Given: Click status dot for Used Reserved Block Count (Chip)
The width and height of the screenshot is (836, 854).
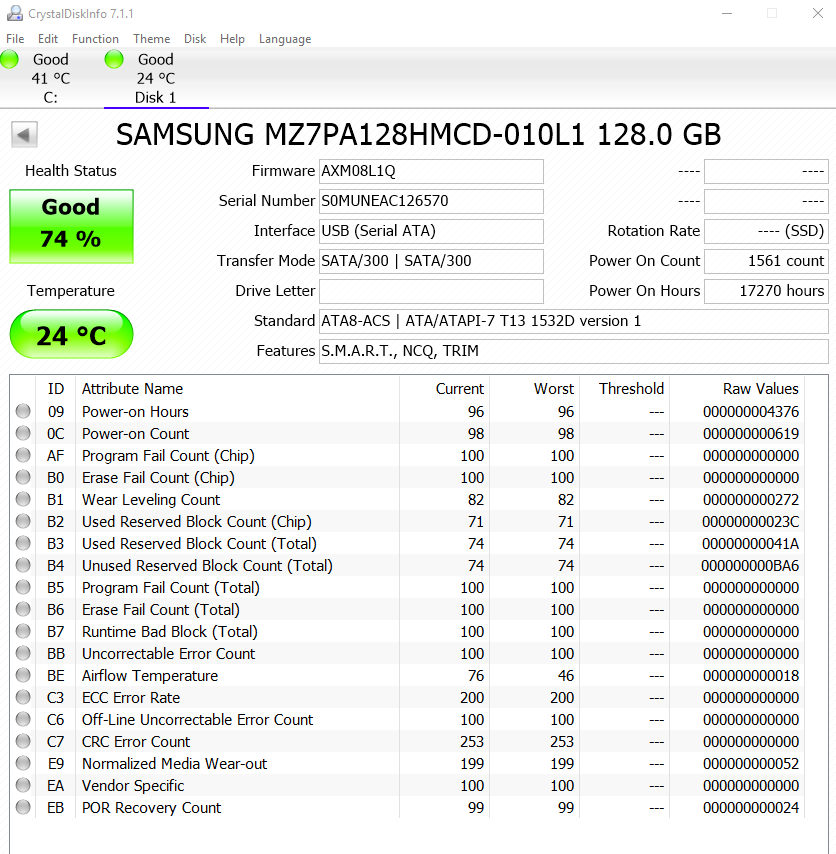Looking at the screenshot, I should tap(23, 521).
